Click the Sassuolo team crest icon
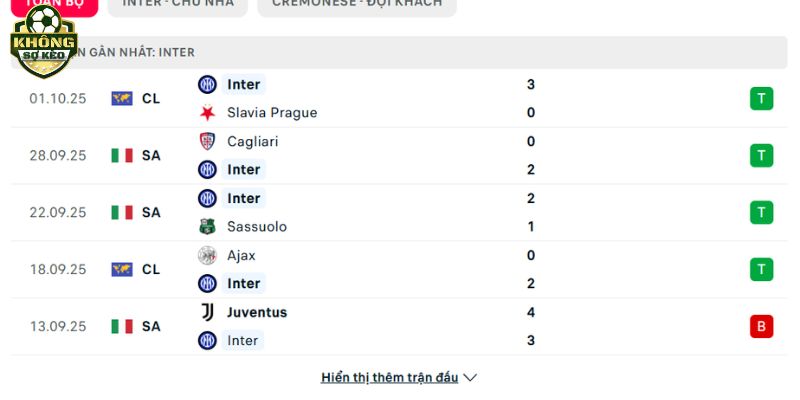The image size is (800, 400). pyautogui.click(x=207, y=226)
